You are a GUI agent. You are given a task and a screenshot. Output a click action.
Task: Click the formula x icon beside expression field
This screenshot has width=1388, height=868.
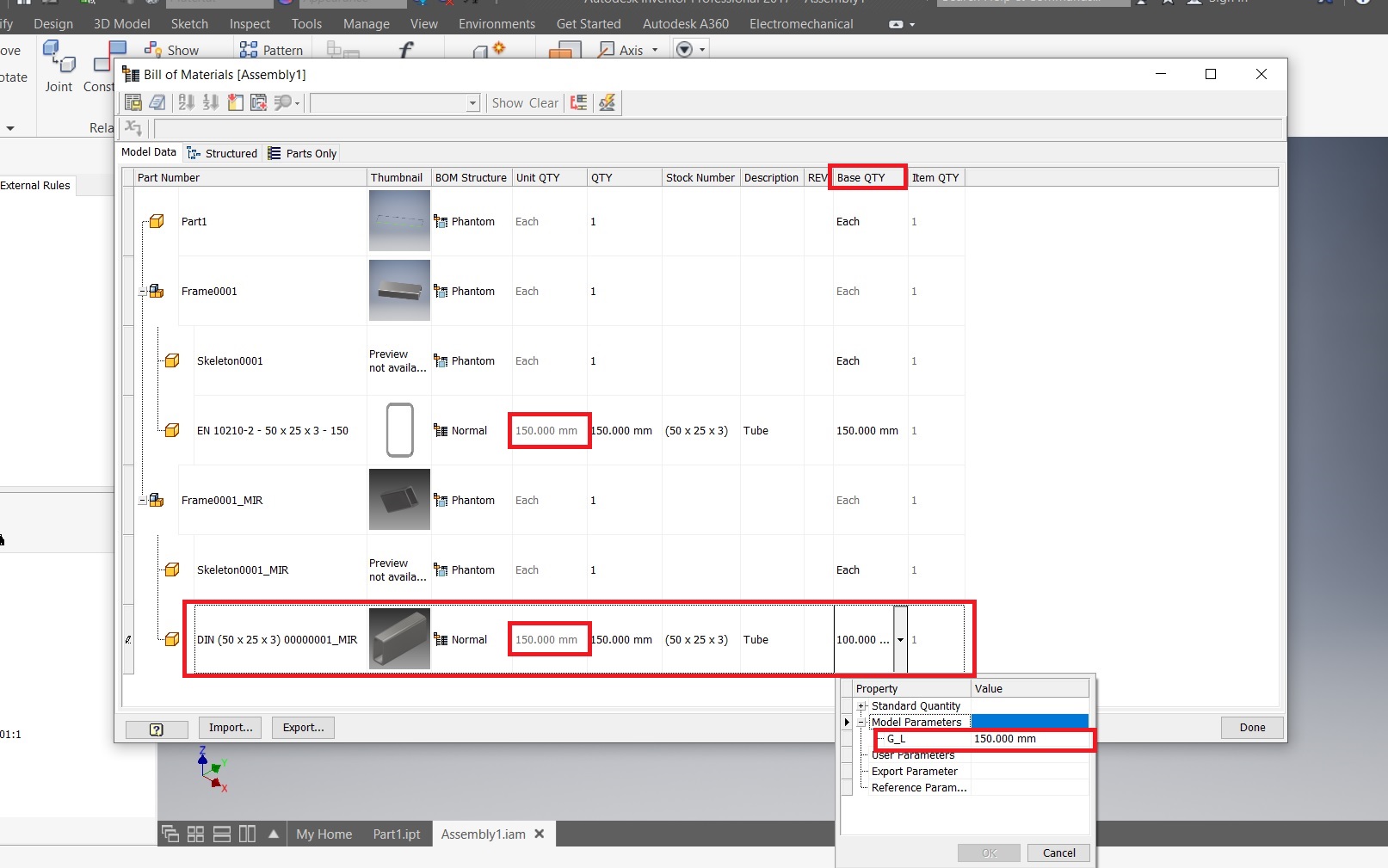133,128
